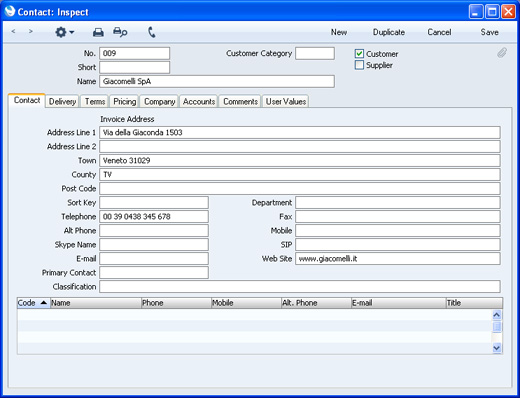Open the User Values tab
The height and width of the screenshot is (398, 520).
tap(286, 101)
